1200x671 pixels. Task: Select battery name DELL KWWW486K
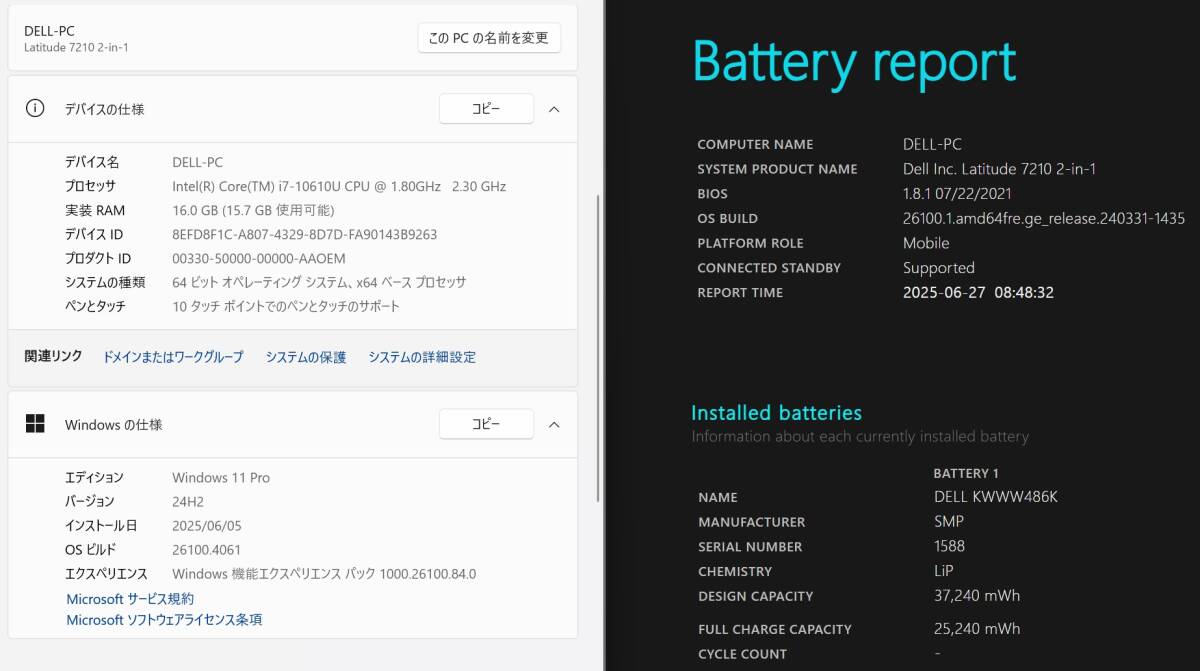[995, 497]
